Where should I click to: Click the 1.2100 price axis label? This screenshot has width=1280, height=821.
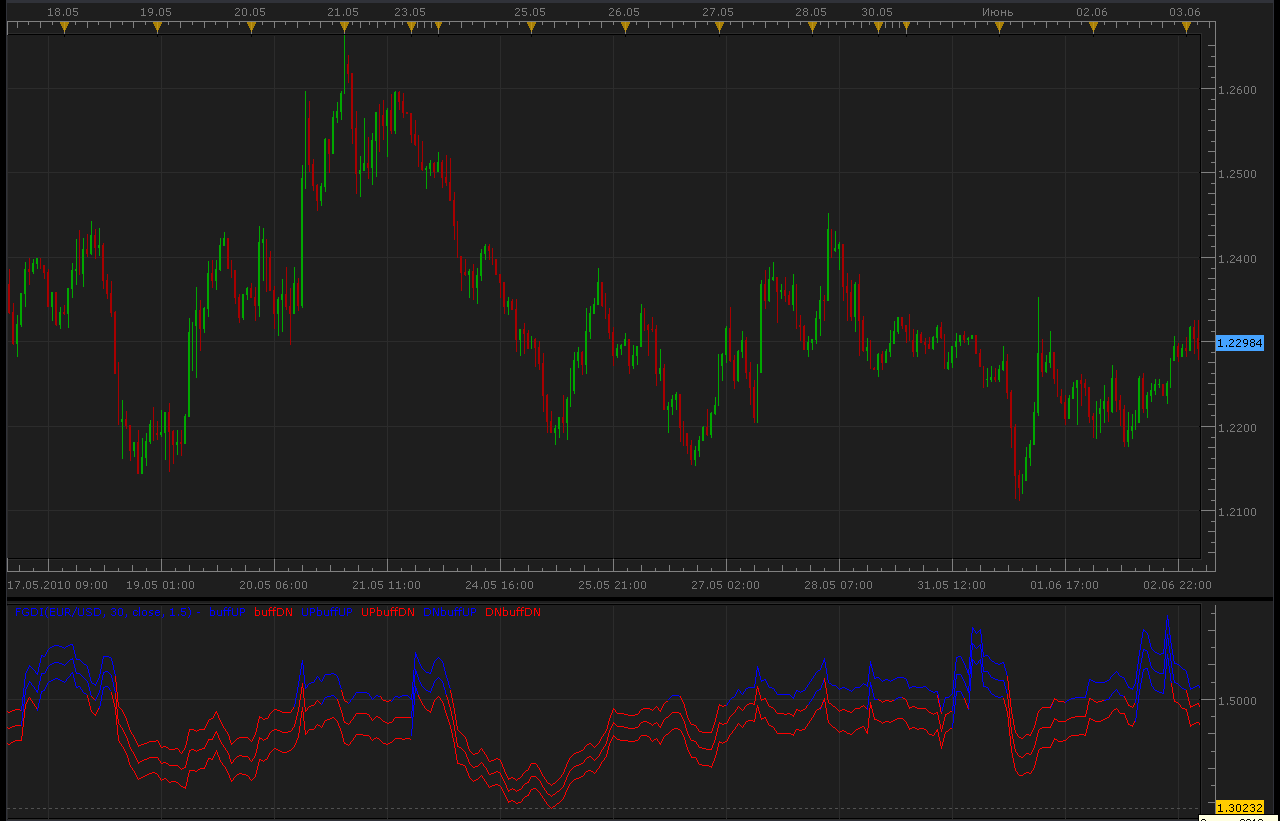(x=1238, y=512)
